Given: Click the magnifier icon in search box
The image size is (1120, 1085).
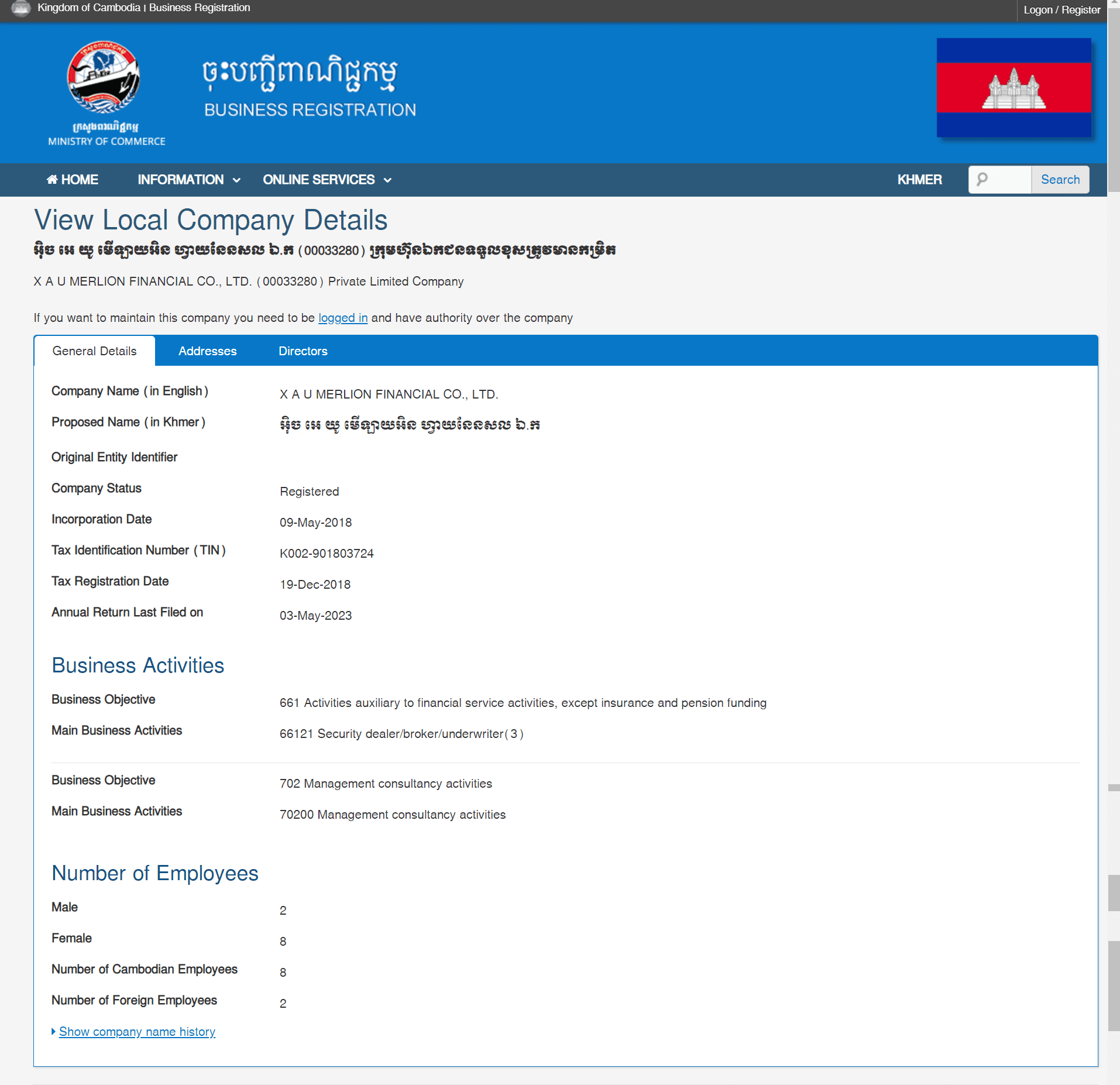Looking at the screenshot, I should point(982,179).
